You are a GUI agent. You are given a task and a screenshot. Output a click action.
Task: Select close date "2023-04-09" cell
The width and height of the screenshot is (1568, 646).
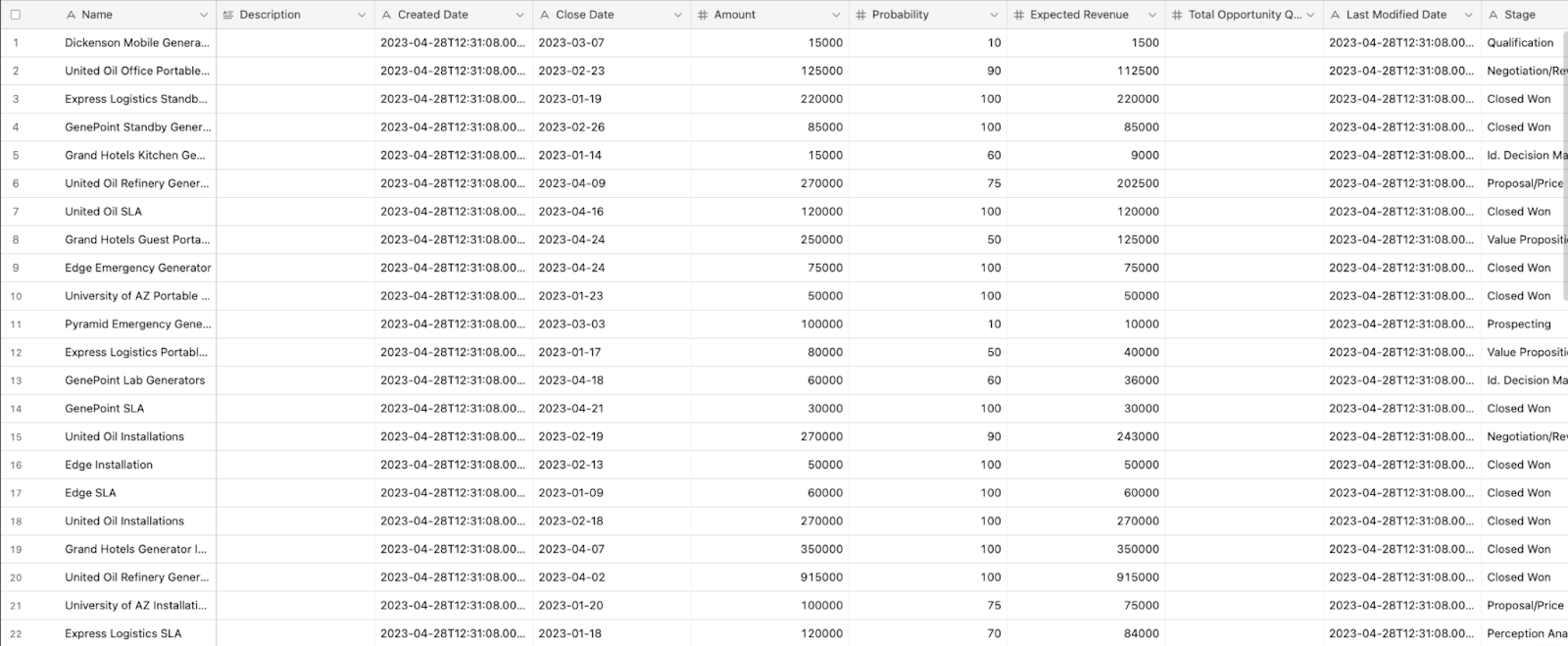pyautogui.click(x=612, y=183)
